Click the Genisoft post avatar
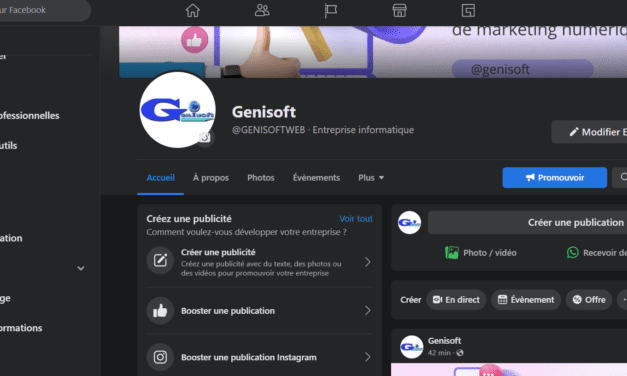This screenshot has width=627, height=376. [411, 347]
